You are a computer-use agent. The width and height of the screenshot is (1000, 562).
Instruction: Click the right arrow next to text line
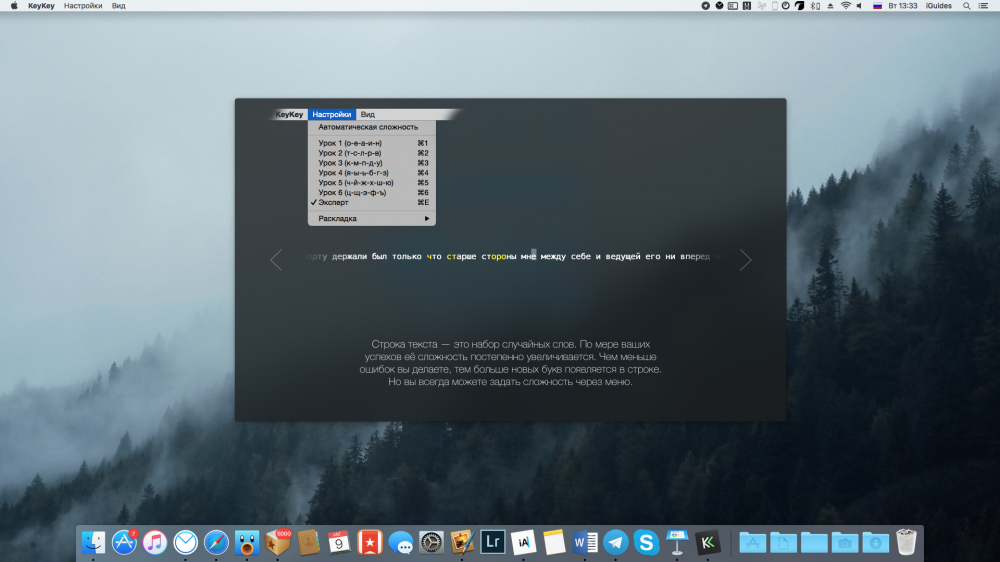coord(745,260)
